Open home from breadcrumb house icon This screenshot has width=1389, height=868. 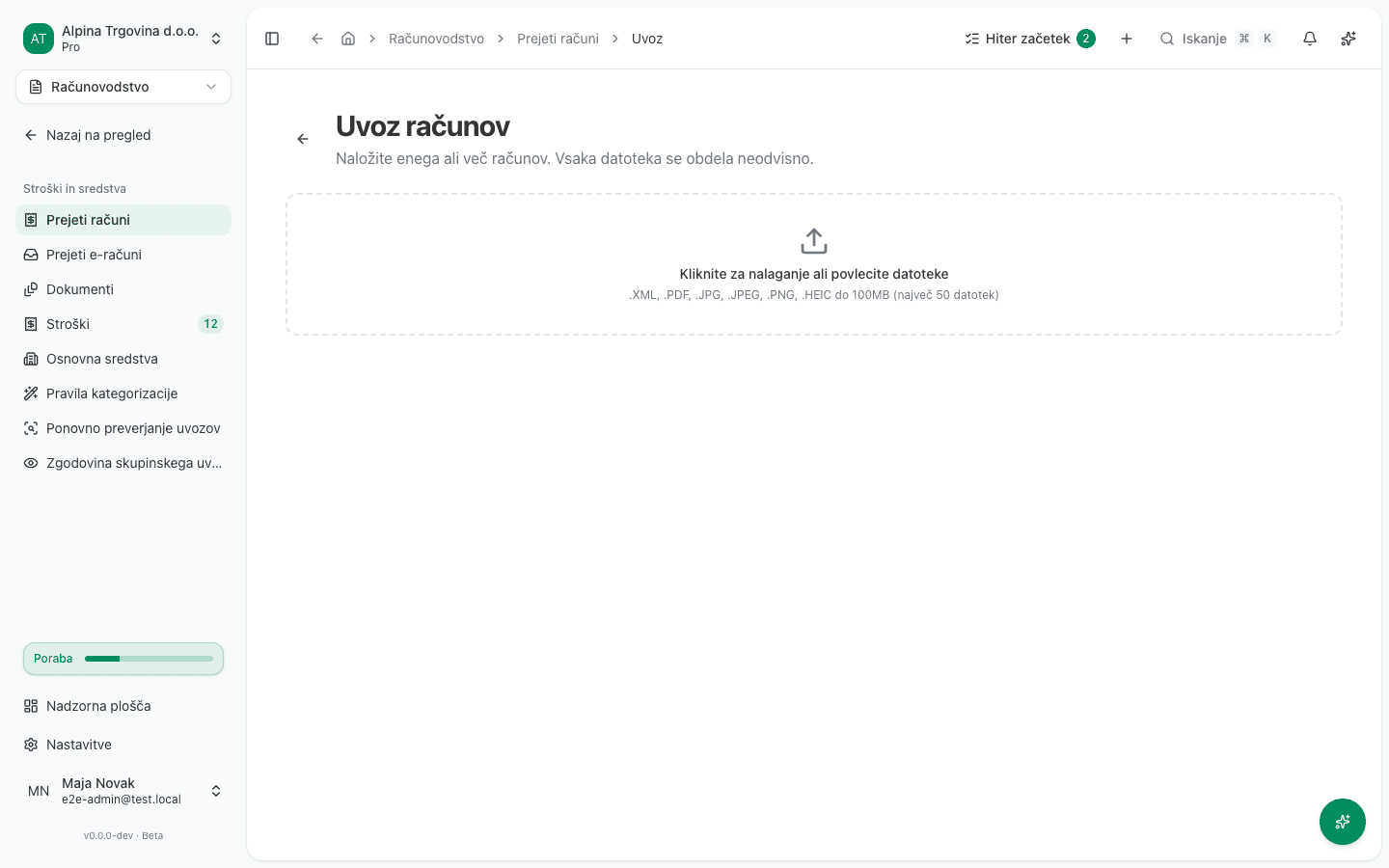coord(348,39)
